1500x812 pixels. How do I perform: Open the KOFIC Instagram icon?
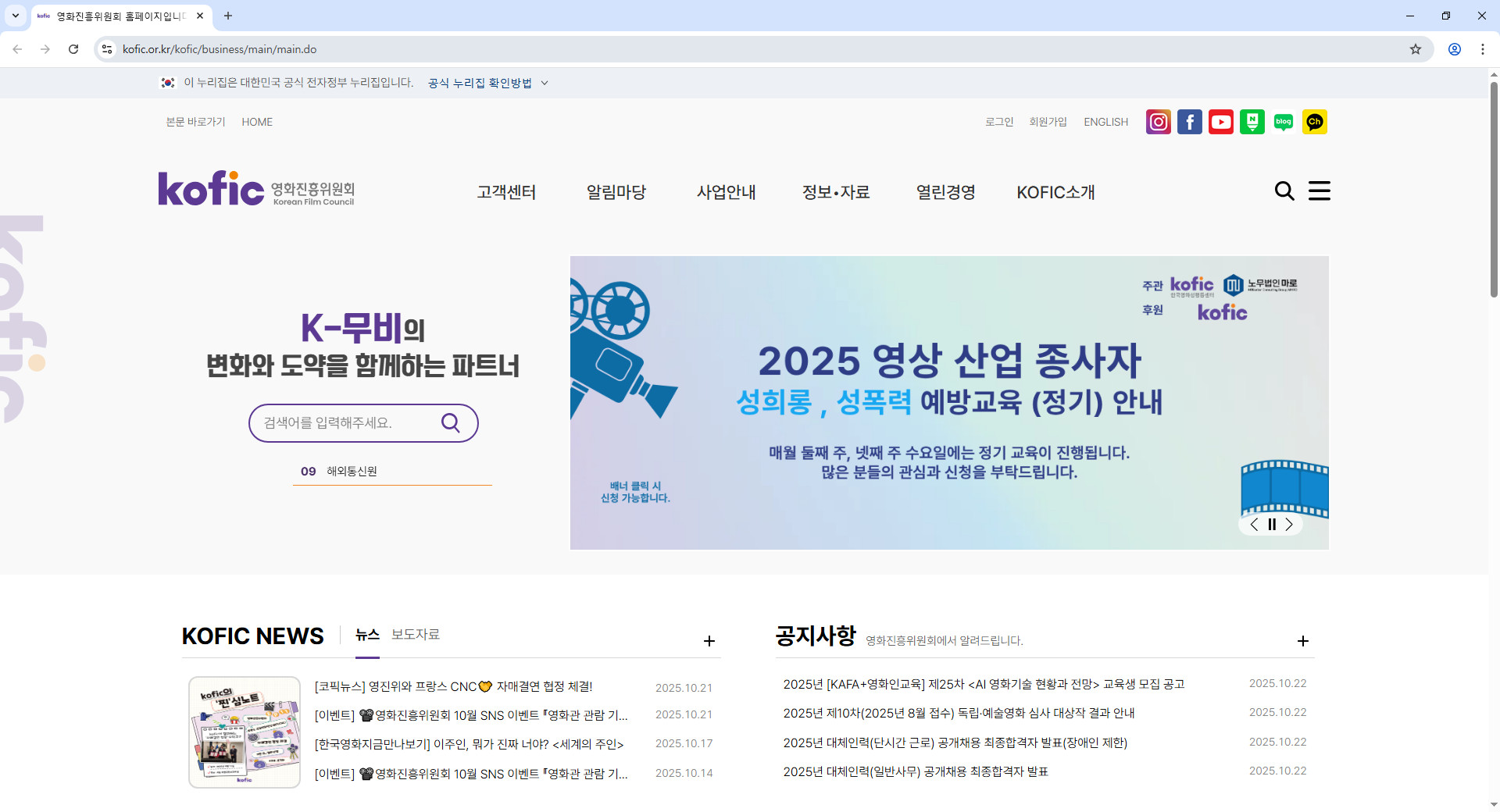[1158, 122]
